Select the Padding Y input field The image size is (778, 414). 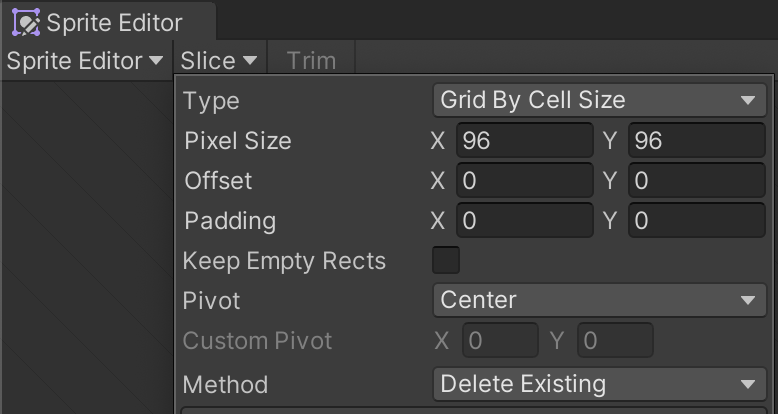pos(697,220)
